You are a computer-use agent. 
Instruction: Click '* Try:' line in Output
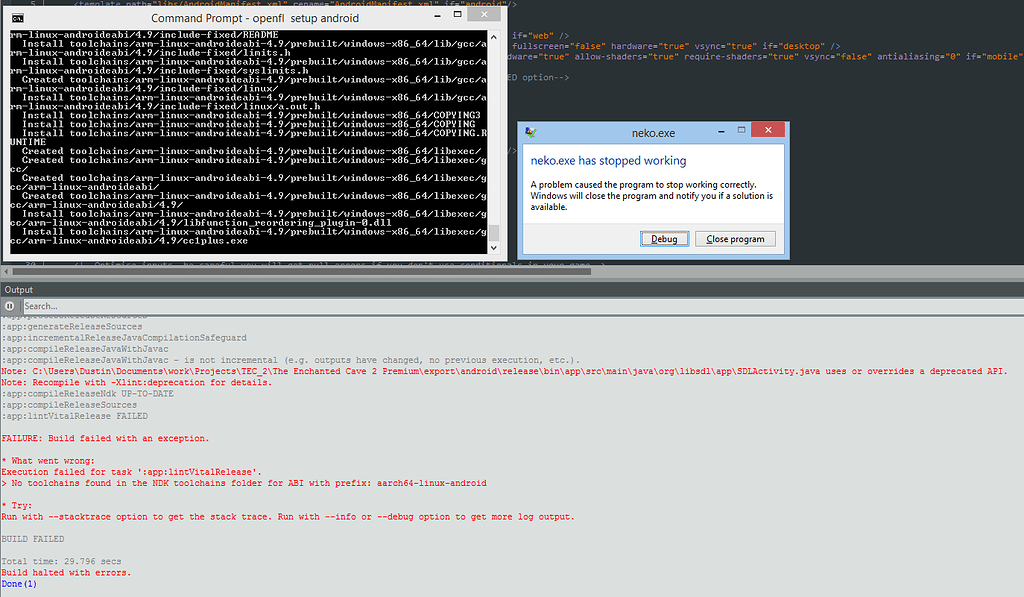point(16,506)
